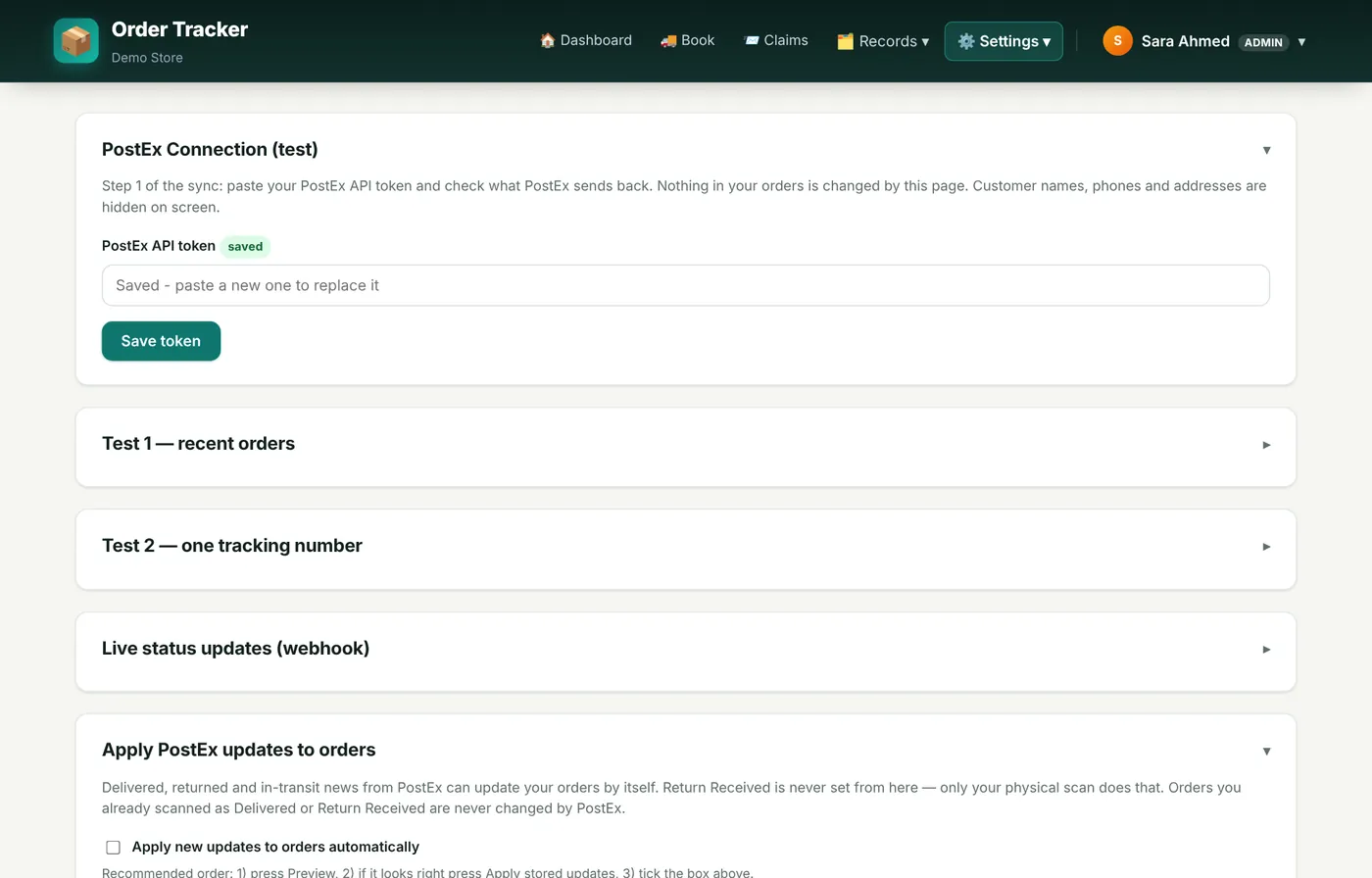
Task: Focus the PostEx API token input field
Action: point(686,285)
